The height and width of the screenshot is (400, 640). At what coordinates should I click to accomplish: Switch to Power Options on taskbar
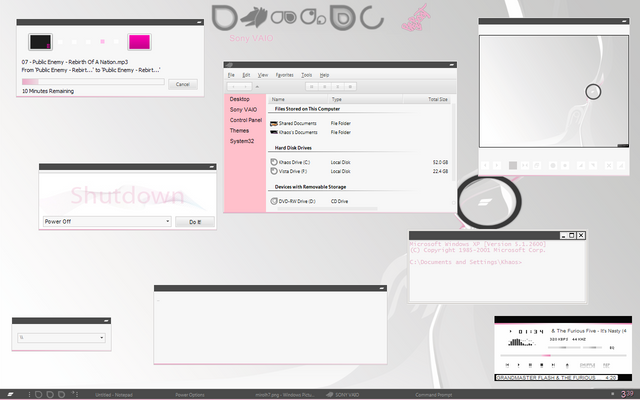pos(190,395)
